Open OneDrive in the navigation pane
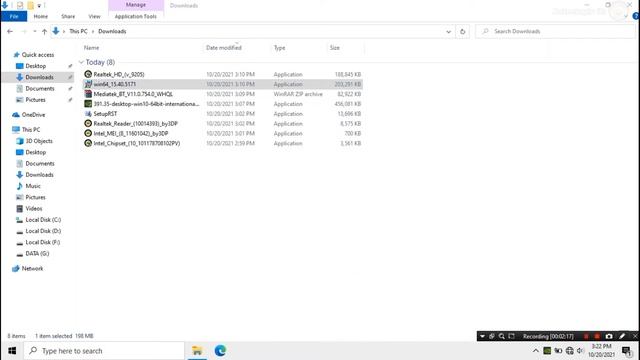Viewport: 640px width, 360px height. (33, 115)
